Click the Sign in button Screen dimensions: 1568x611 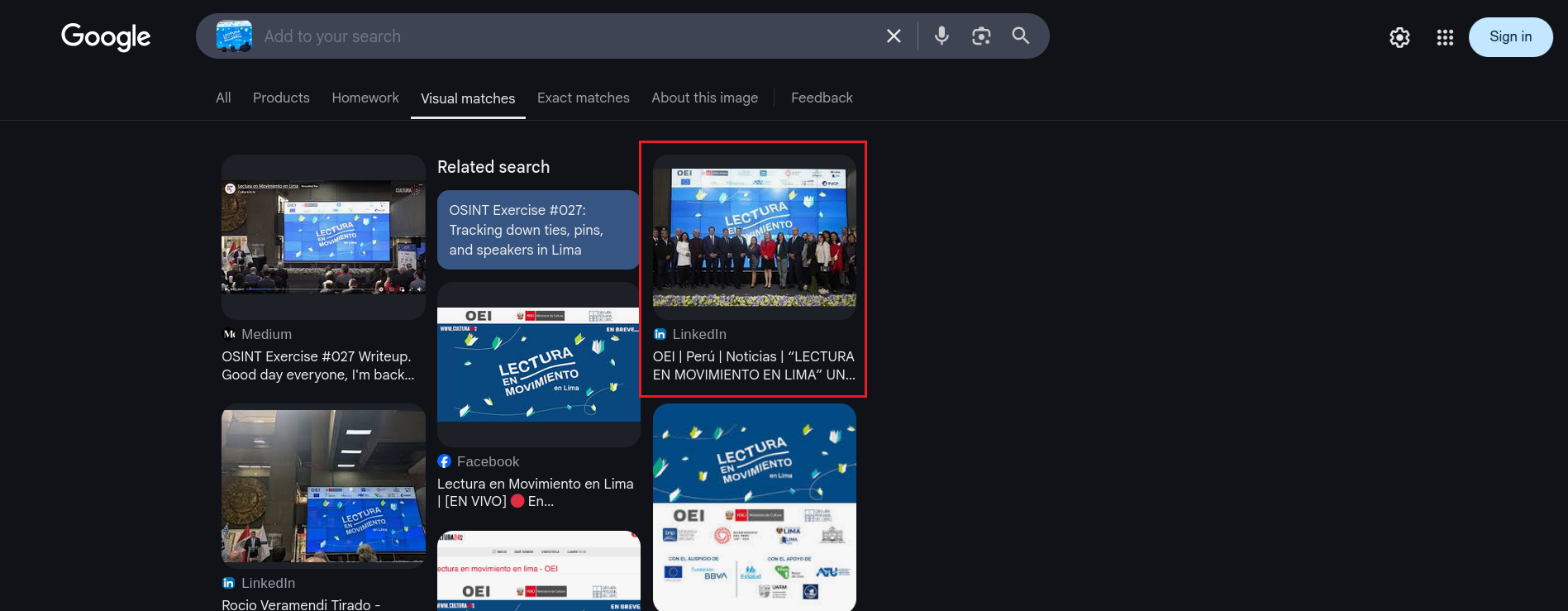1510,37
